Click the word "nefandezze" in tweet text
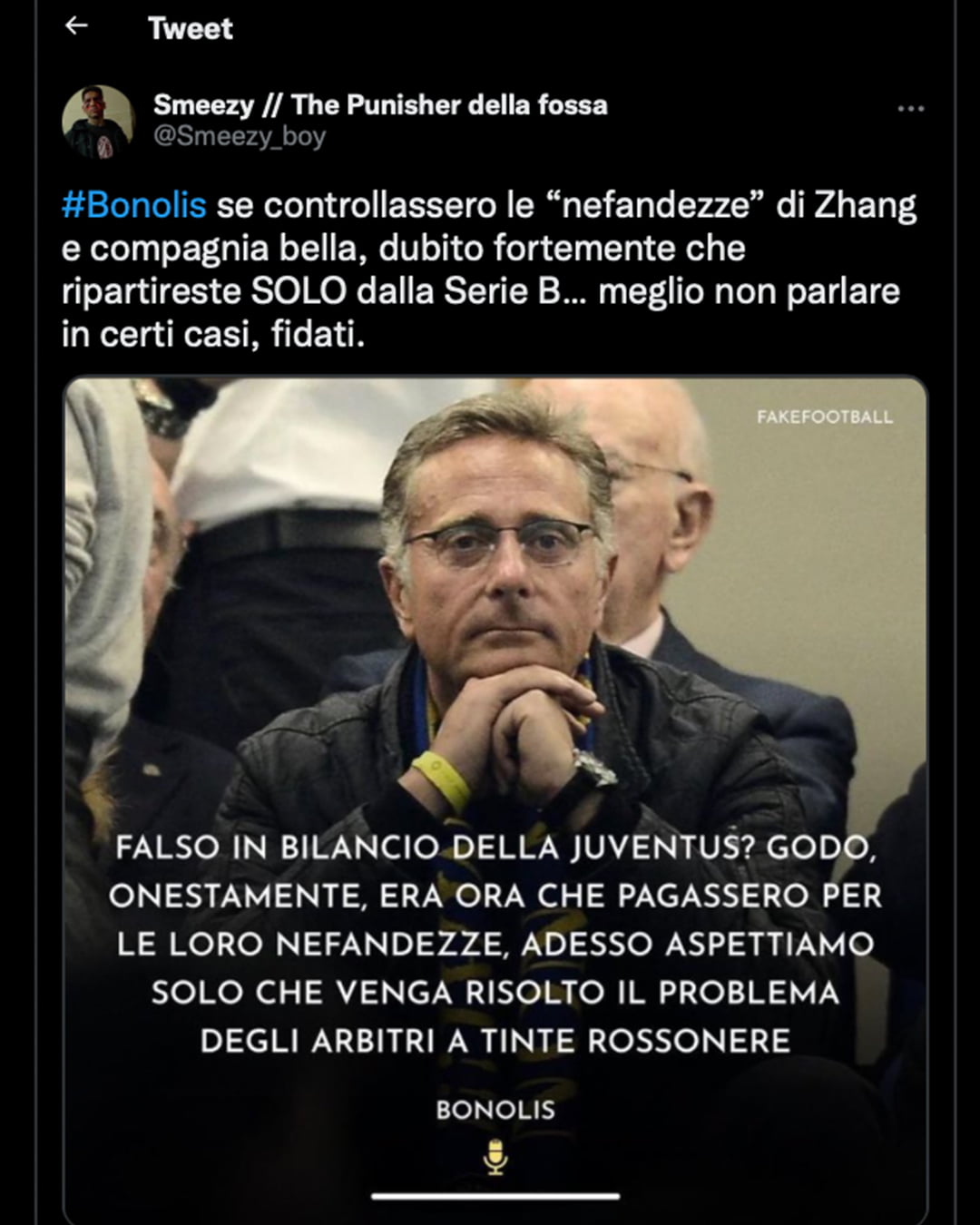Screen dimensions: 980x1225 point(660,205)
